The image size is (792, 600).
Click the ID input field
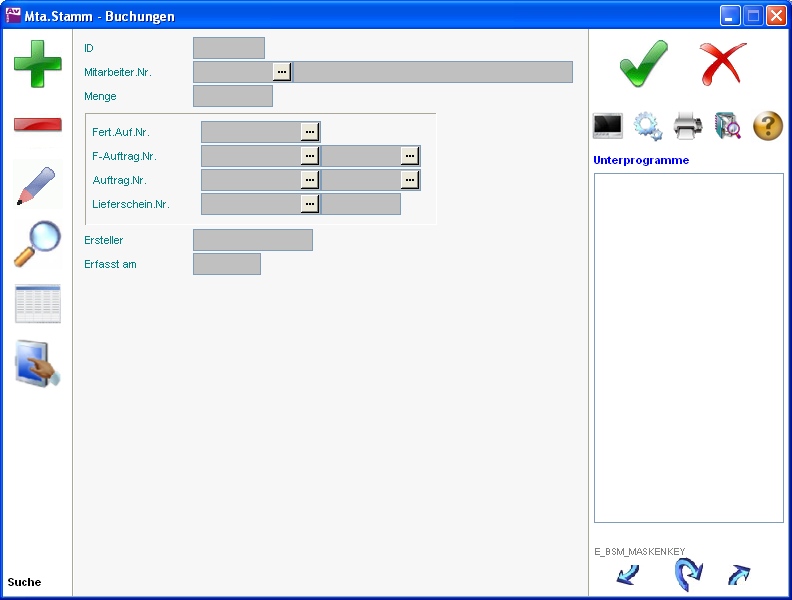tap(228, 48)
